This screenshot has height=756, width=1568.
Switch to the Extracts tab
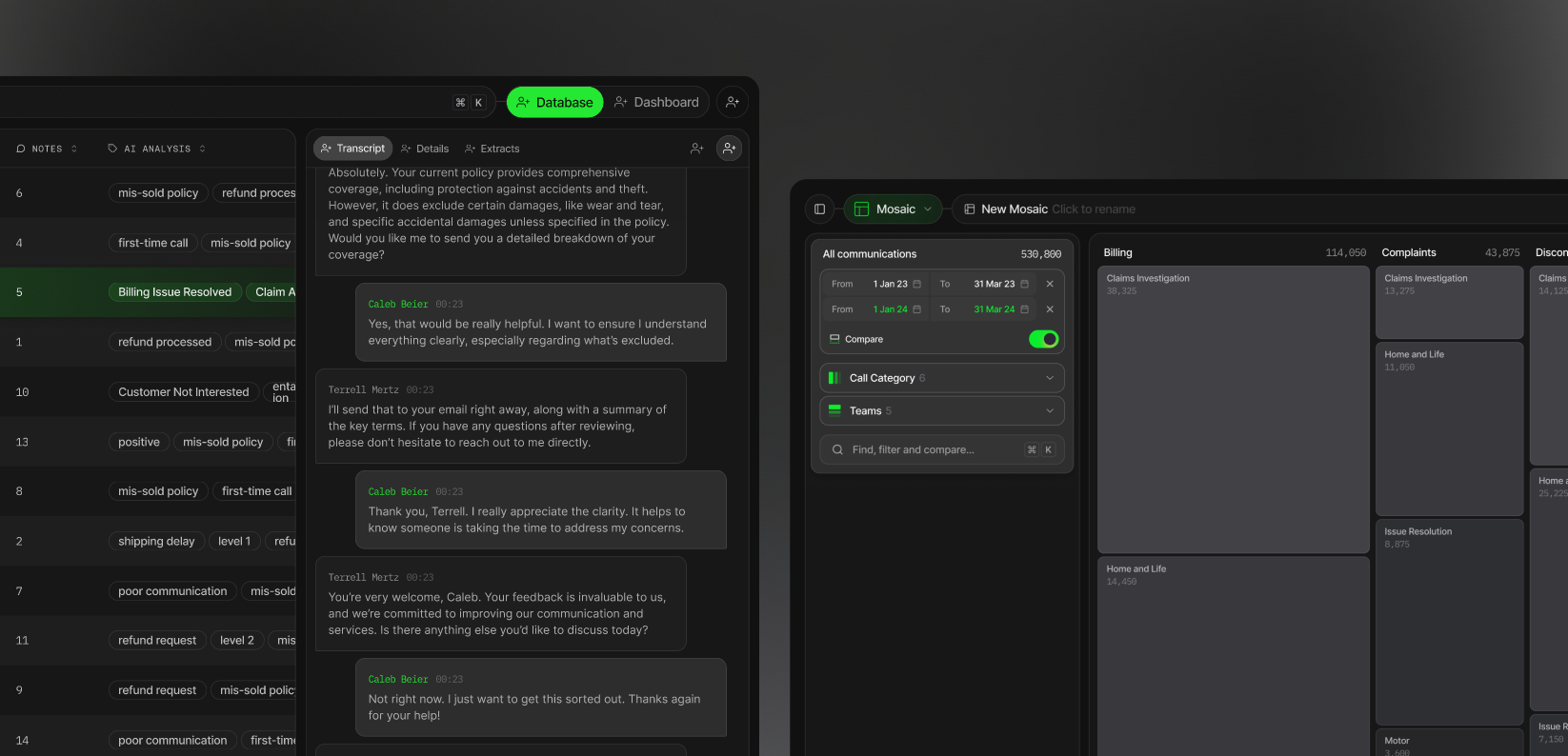(493, 149)
